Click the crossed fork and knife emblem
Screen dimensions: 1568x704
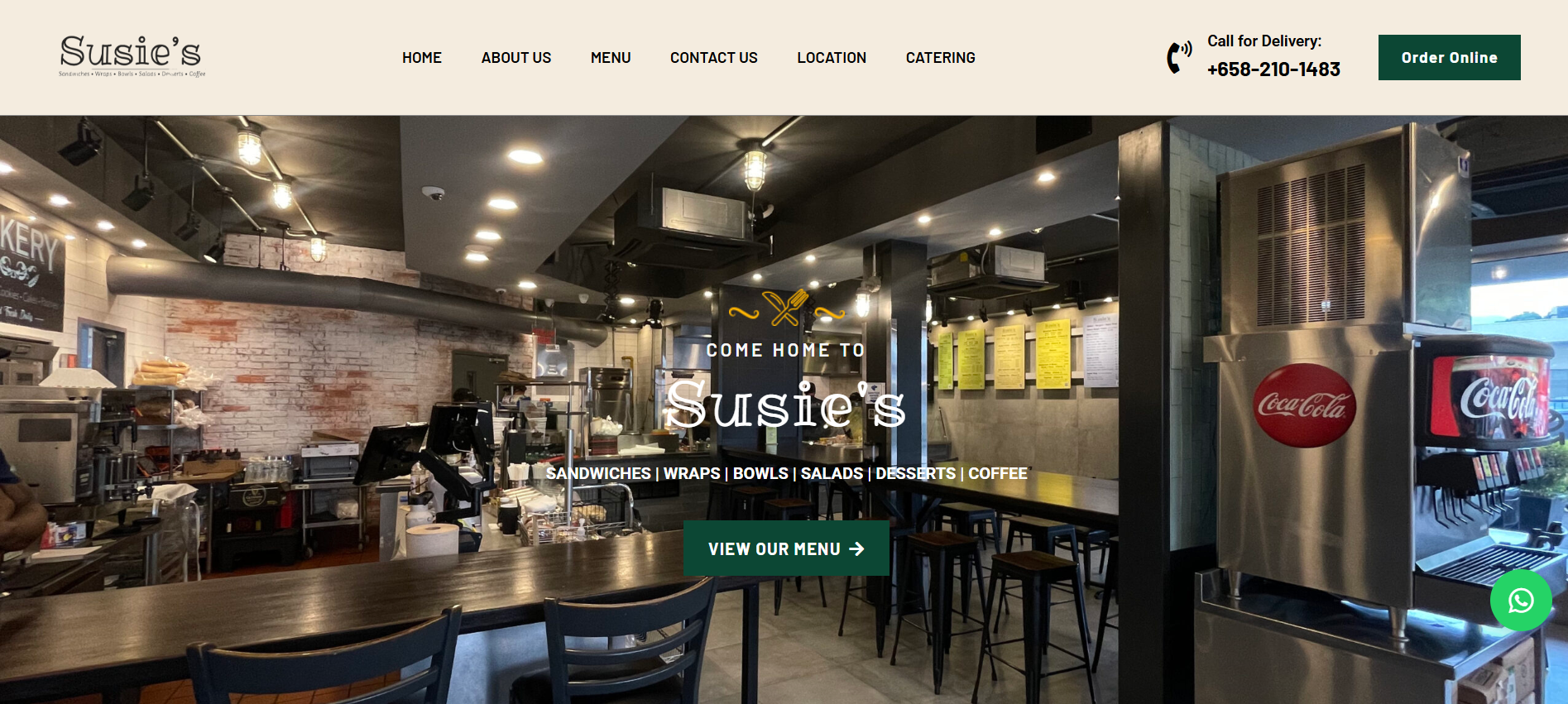pyautogui.click(x=786, y=309)
